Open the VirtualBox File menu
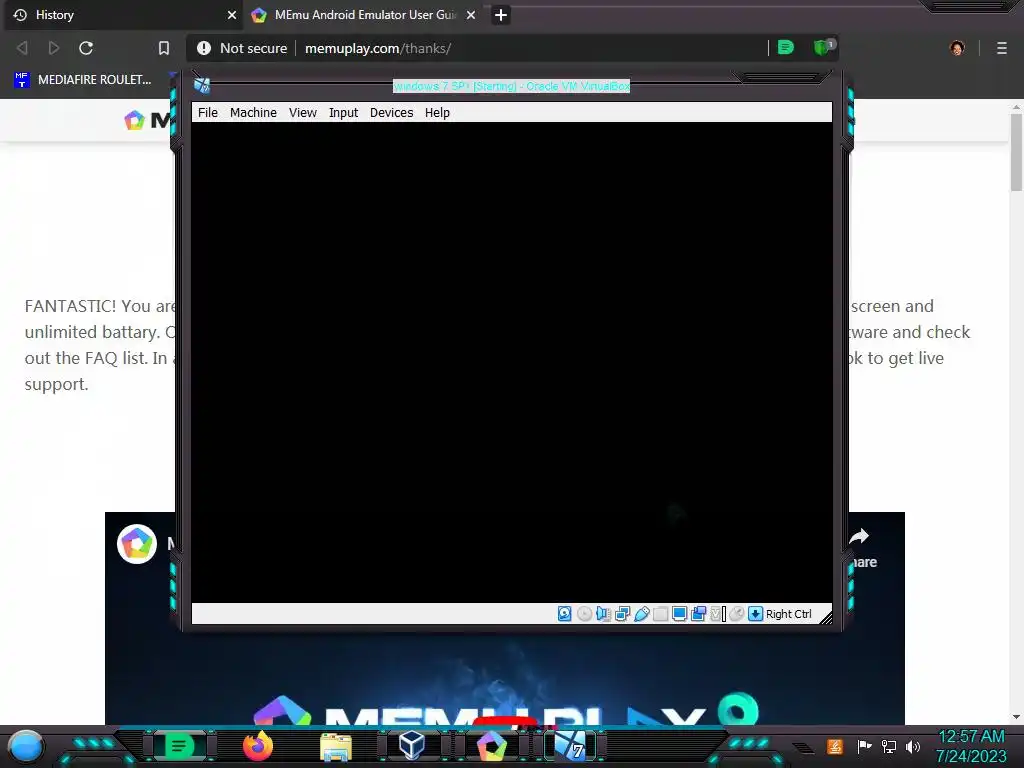Viewport: 1024px width, 768px height. click(x=208, y=112)
